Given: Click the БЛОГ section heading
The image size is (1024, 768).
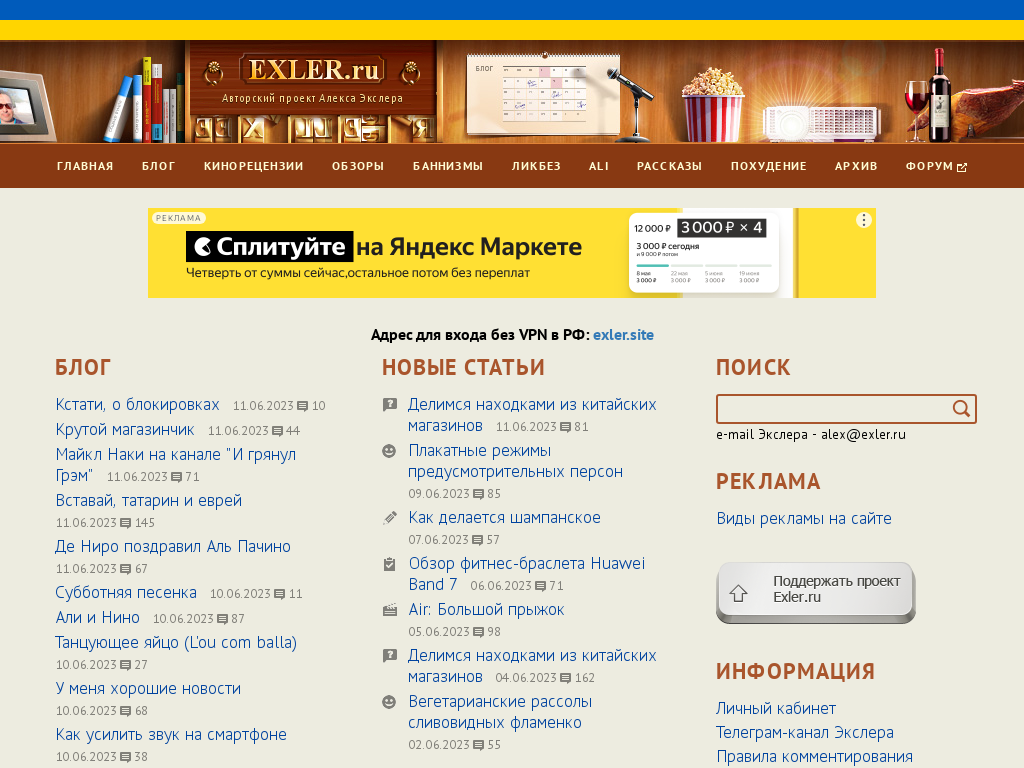Looking at the screenshot, I should tap(83, 368).
